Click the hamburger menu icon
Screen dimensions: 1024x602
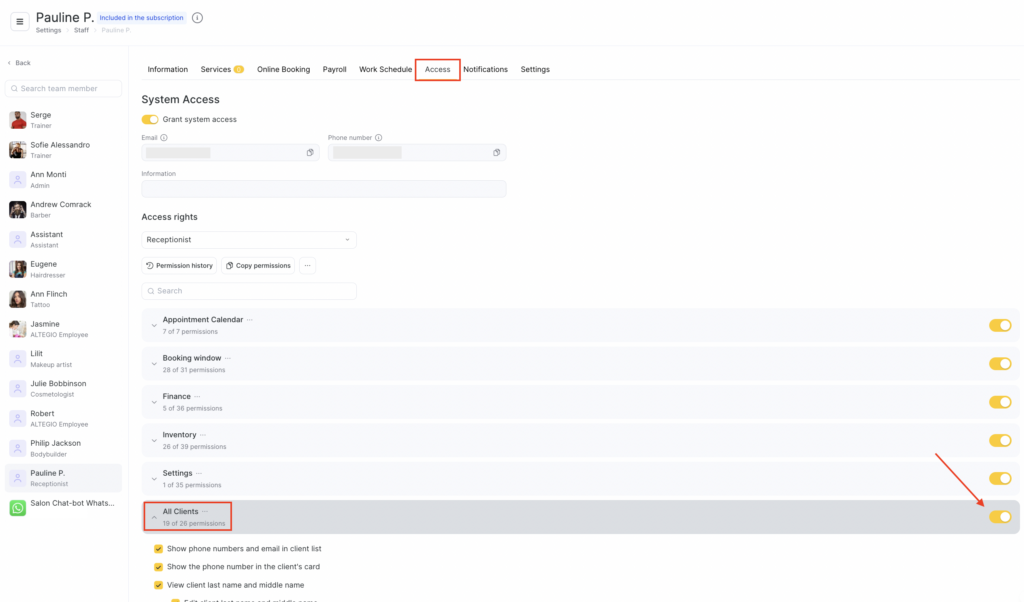[x=20, y=22]
